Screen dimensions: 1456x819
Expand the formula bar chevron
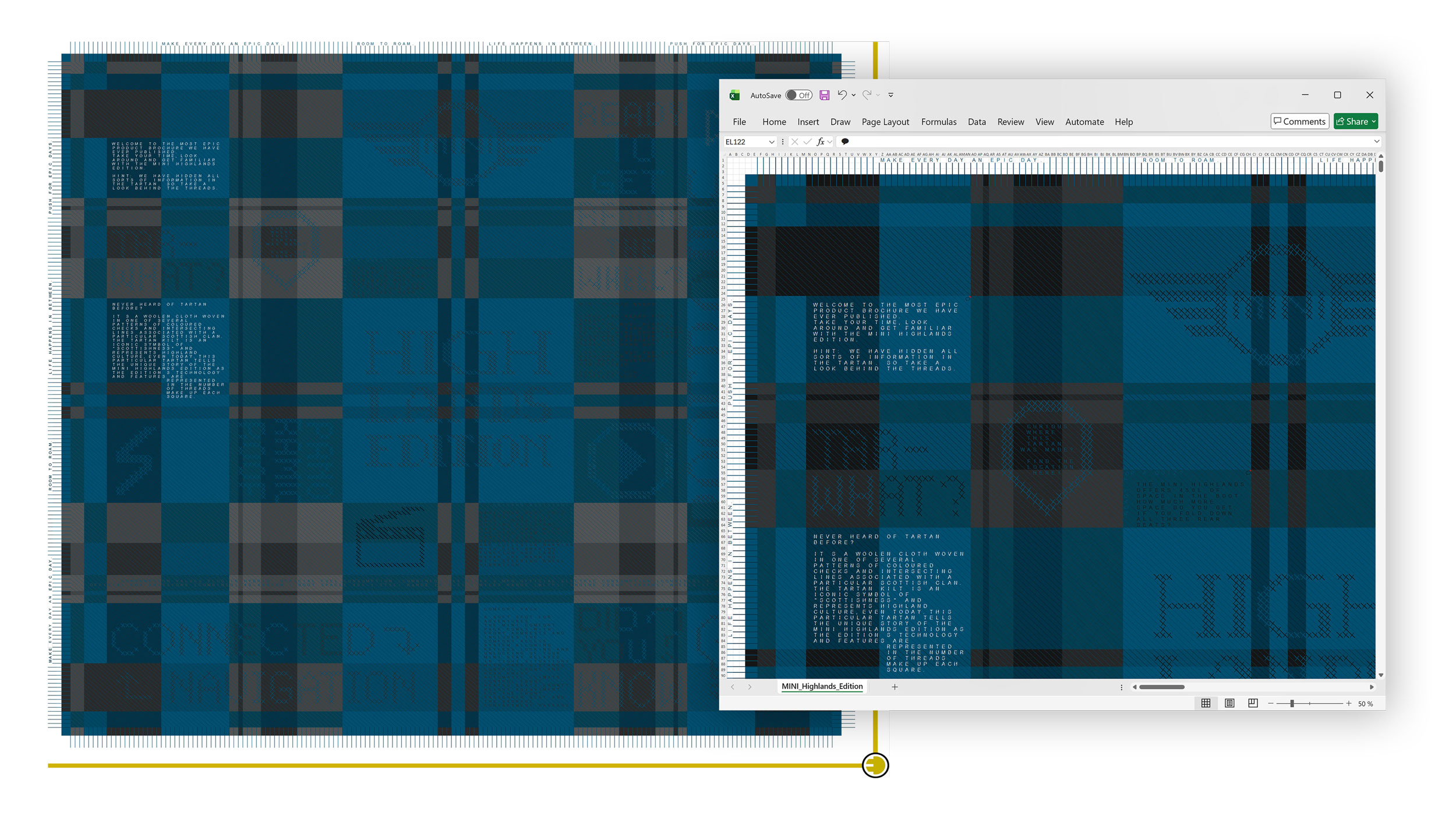coord(1376,142)
